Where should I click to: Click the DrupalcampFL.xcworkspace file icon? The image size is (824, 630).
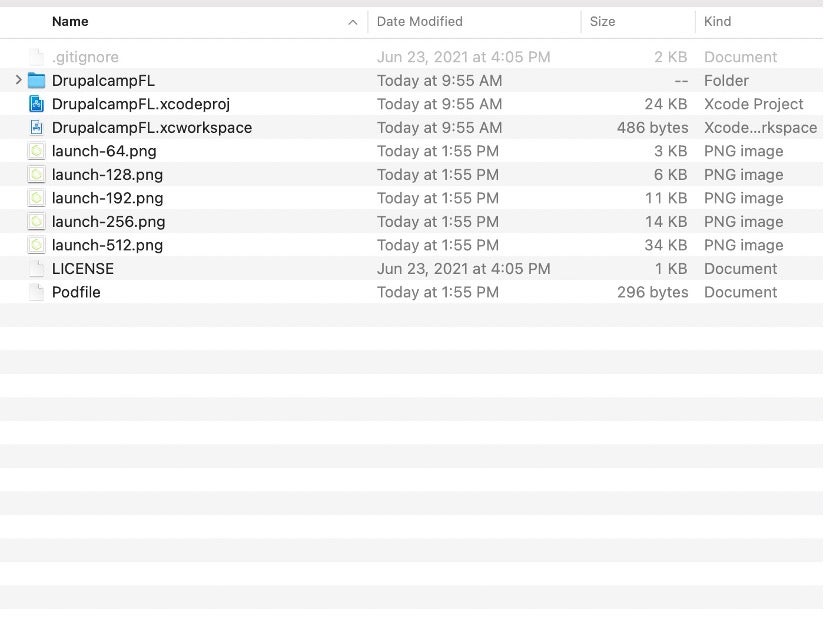coord(37,128)
